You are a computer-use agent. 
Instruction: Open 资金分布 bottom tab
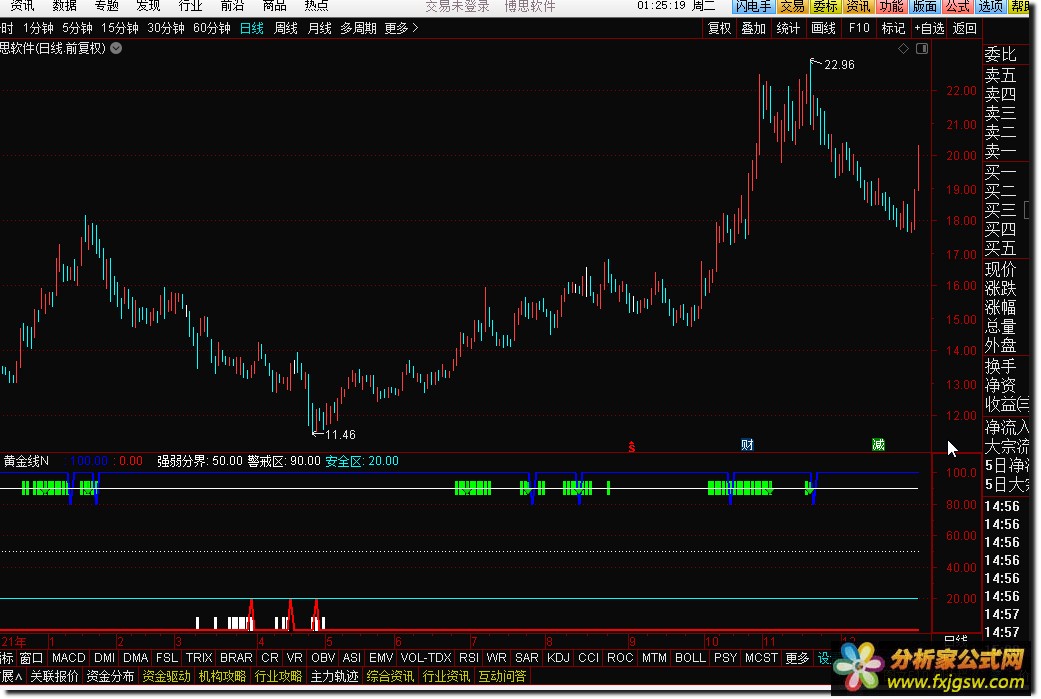click(110, 676)
